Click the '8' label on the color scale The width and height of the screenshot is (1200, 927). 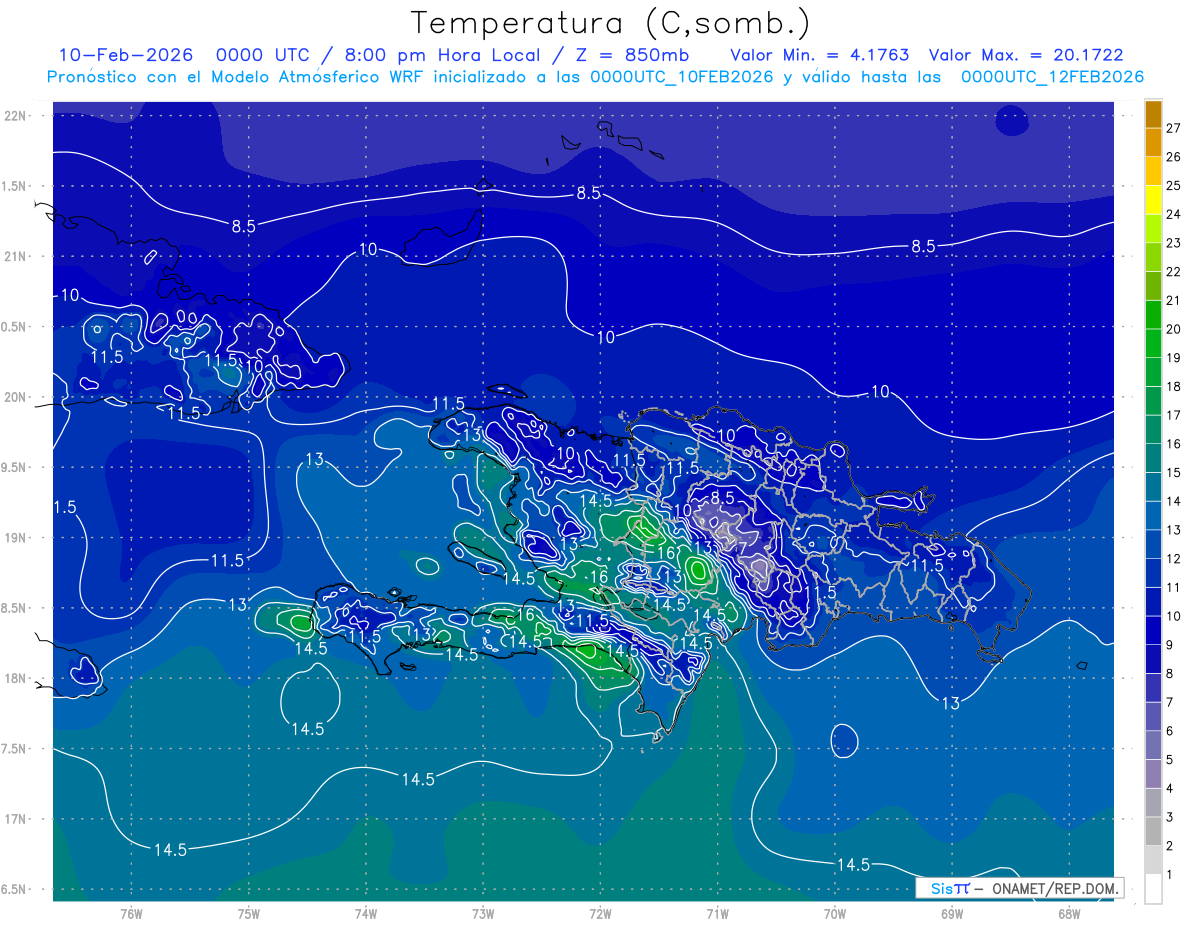(x=1170, y=673)
